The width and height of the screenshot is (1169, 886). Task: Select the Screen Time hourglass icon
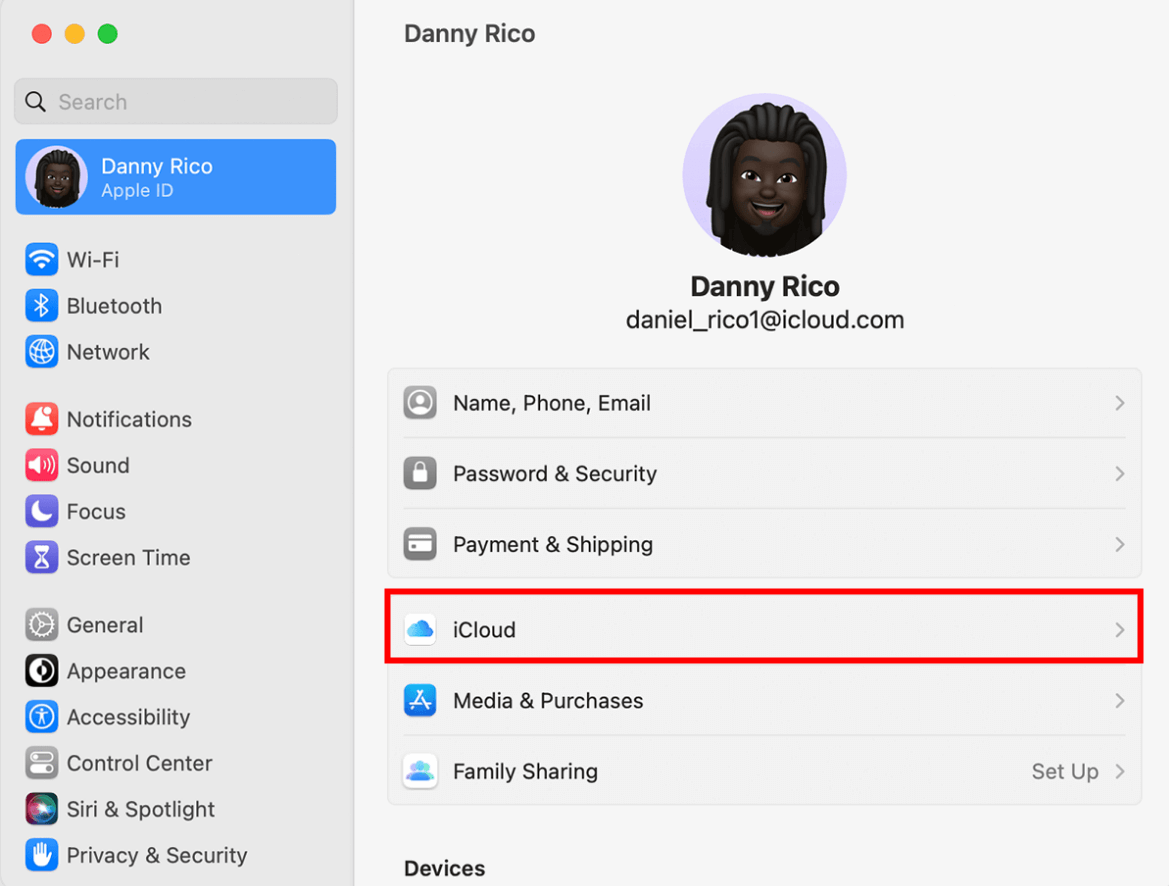41,557
